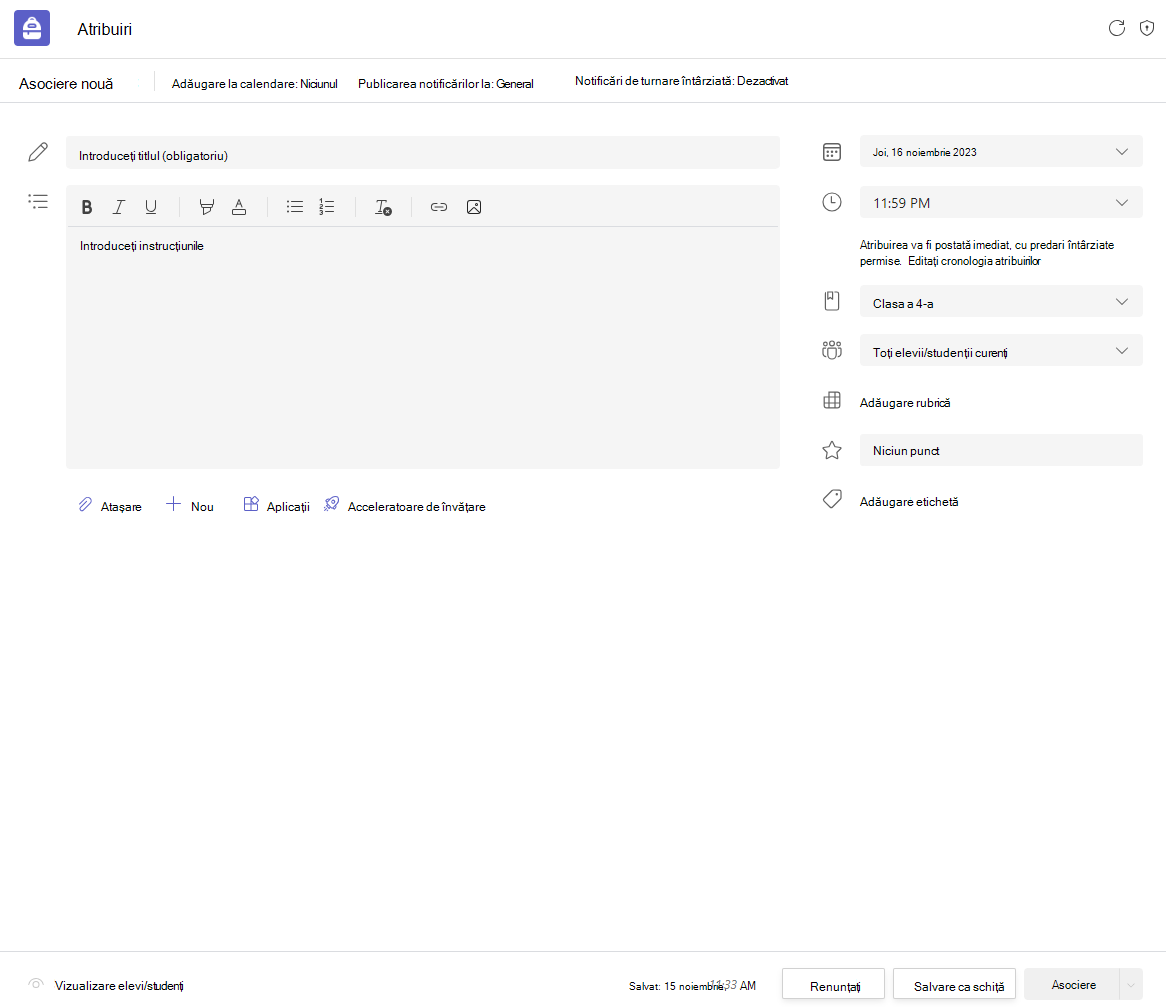Image resolution: width=1166 pixels, height=1007 pixels.
Task: Expand Toți elevii/studenții curenți dropdown
Action: pyautogui.click(x=1001, y=352)
